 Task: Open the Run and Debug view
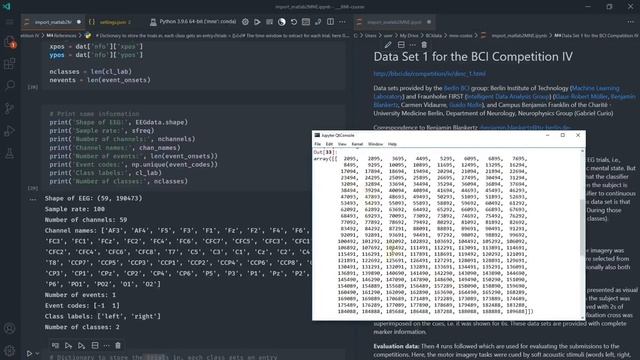[9, 131]
